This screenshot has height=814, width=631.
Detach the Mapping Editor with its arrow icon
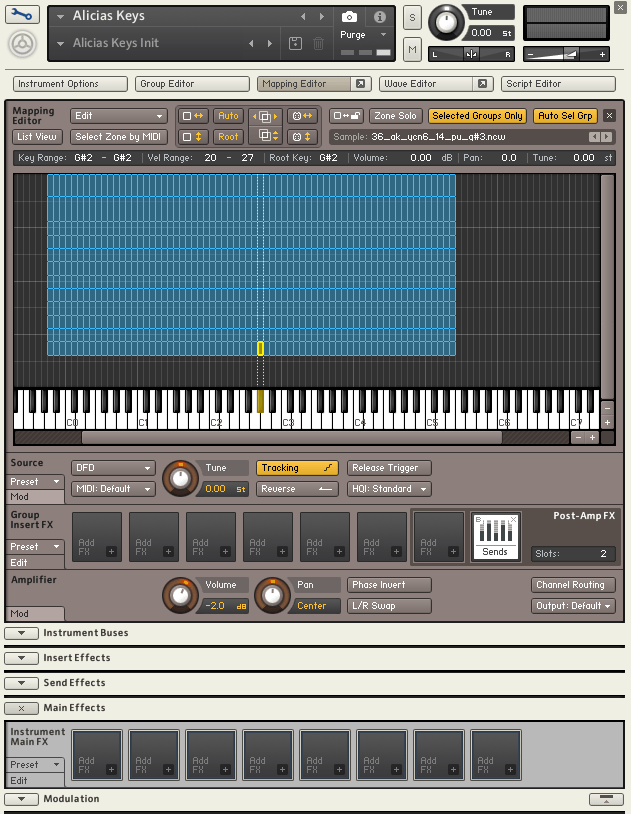[361, 84]
